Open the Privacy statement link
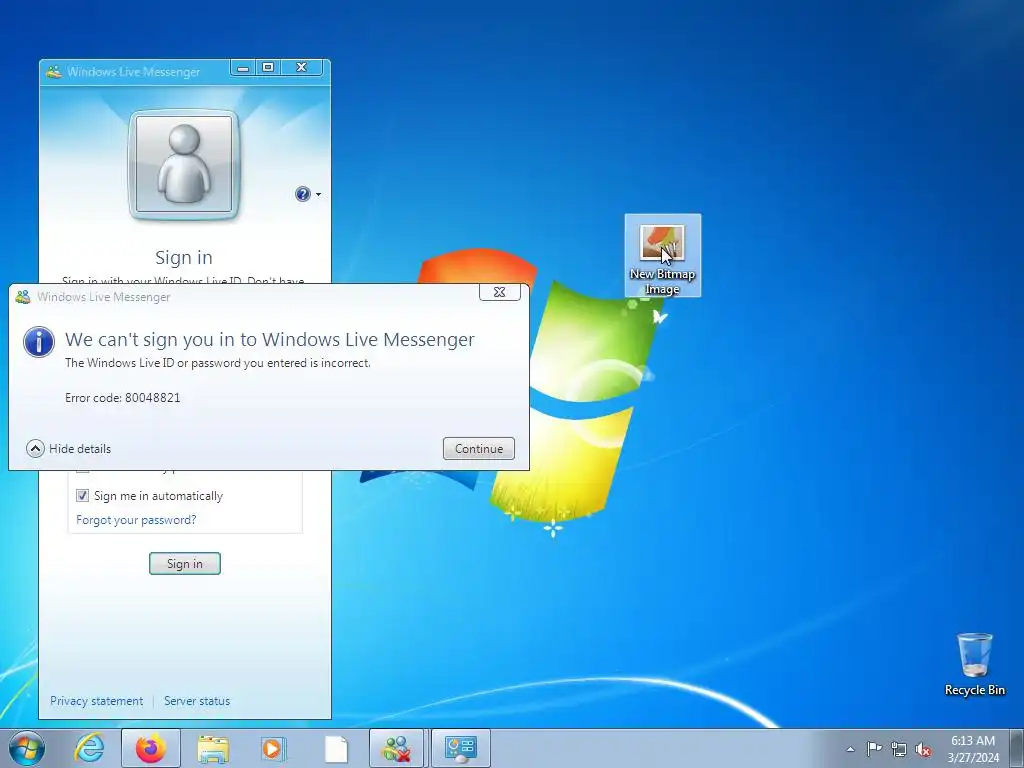Screen dimensions: 1024x768 point(97,701)
